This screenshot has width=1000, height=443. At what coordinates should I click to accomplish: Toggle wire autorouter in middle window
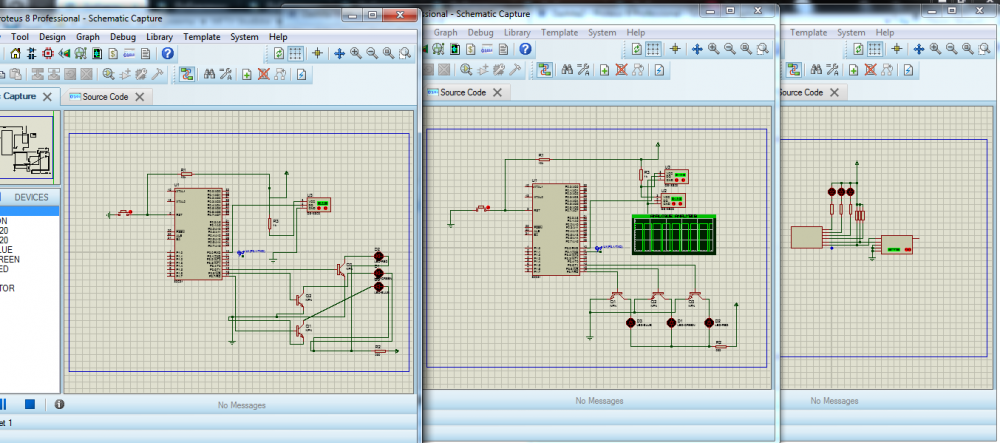(x=544, y=70)
